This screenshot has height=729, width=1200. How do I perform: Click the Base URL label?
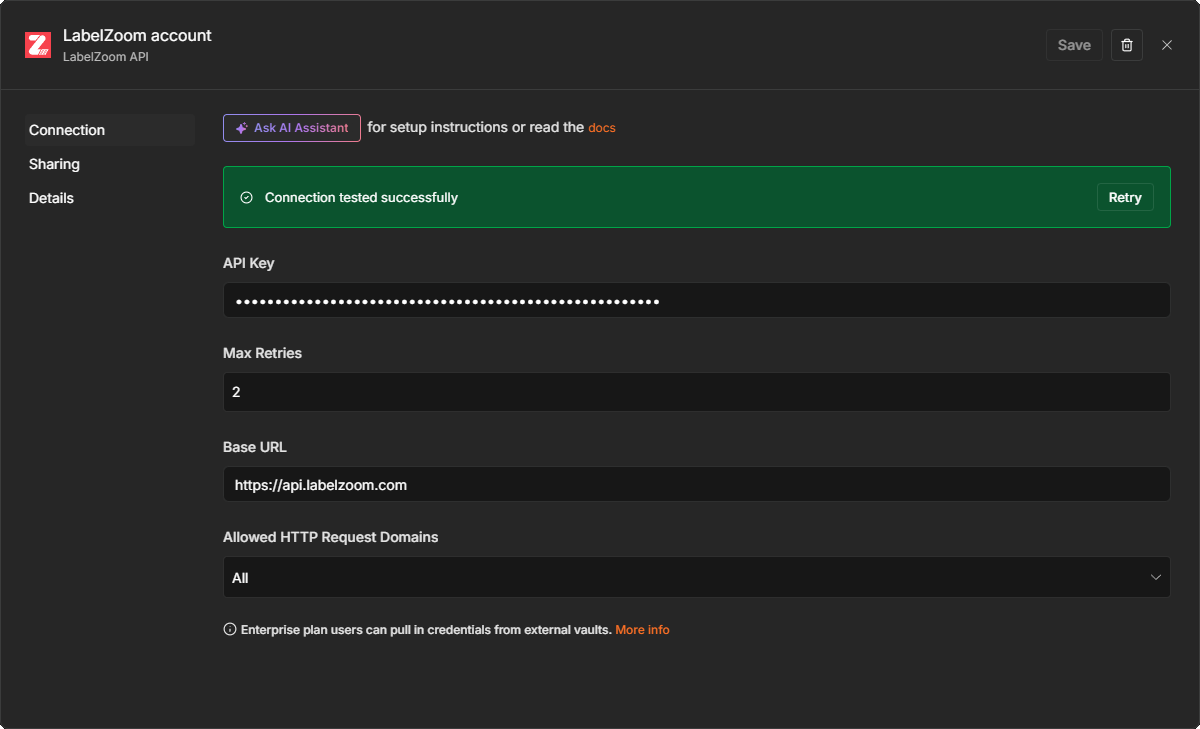click(255, 447)
